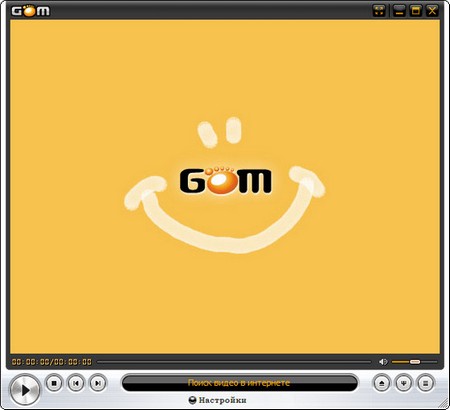Screen dimensions: 450x410
Task: Click the volume slider handle
Action: tap(415, 362)
